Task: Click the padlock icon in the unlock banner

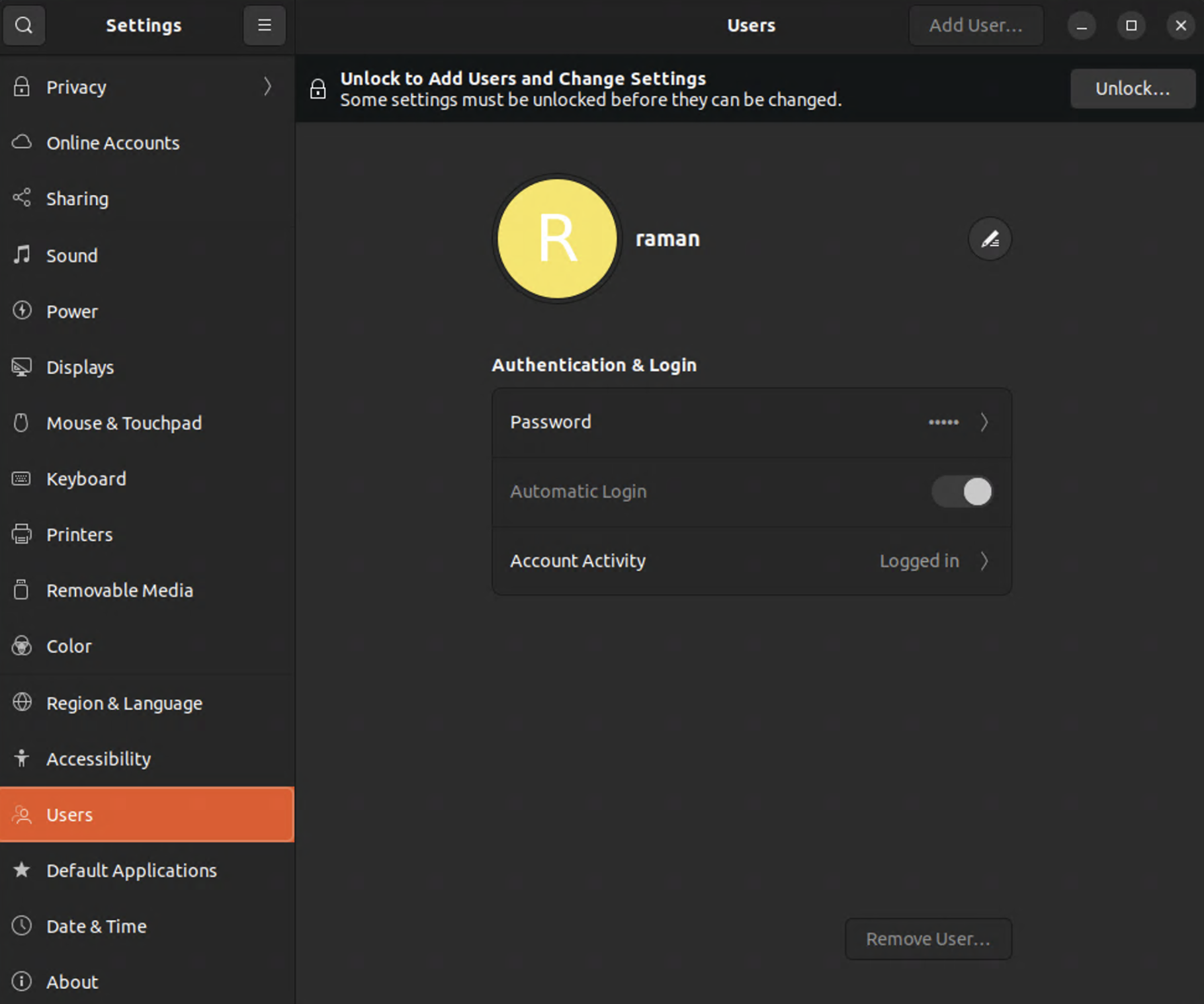Action: click(x=318, y=89)
